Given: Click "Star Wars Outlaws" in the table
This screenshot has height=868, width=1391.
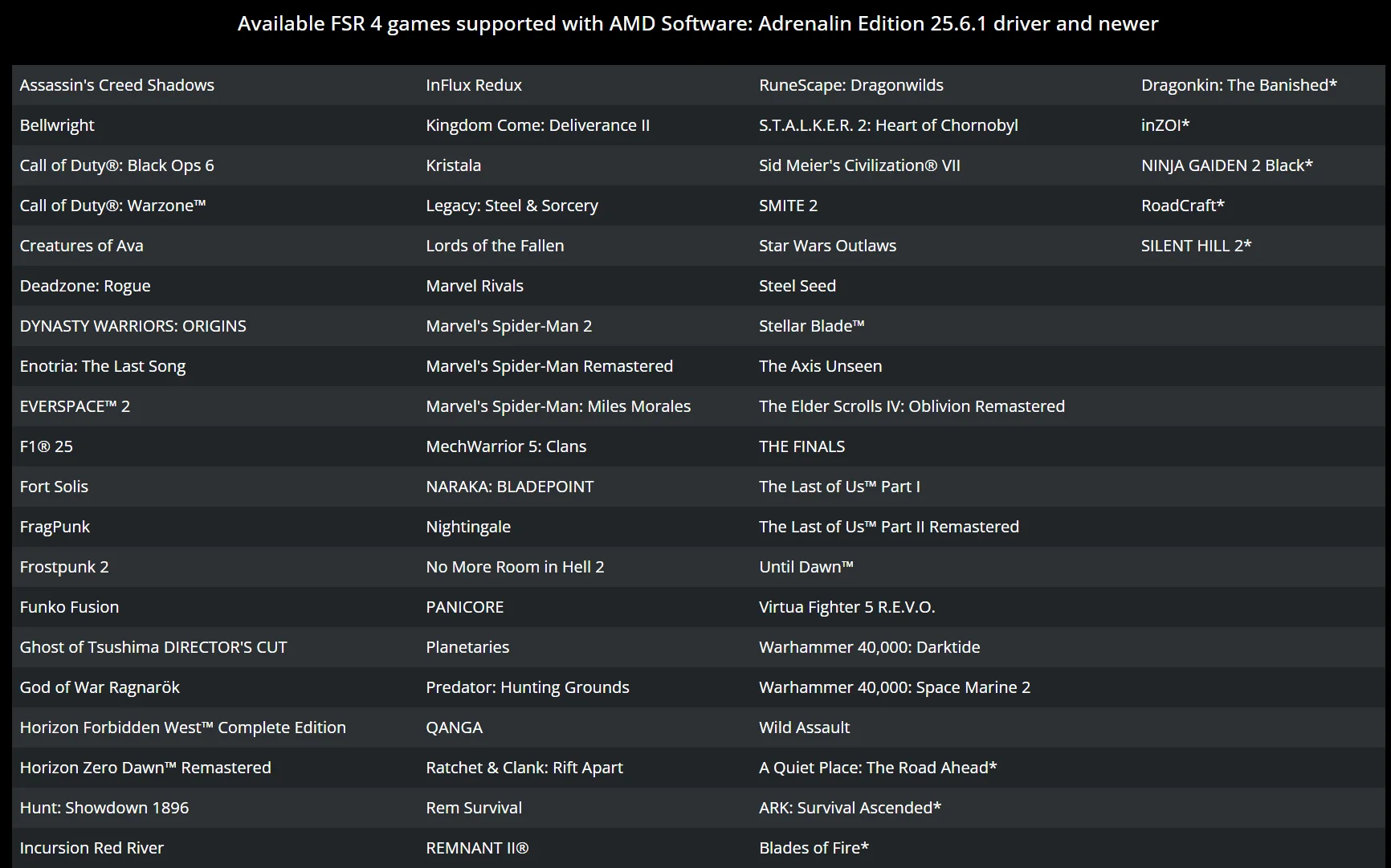Looking at the screenshot, I should pyautogui.click(x=827, y=246).
